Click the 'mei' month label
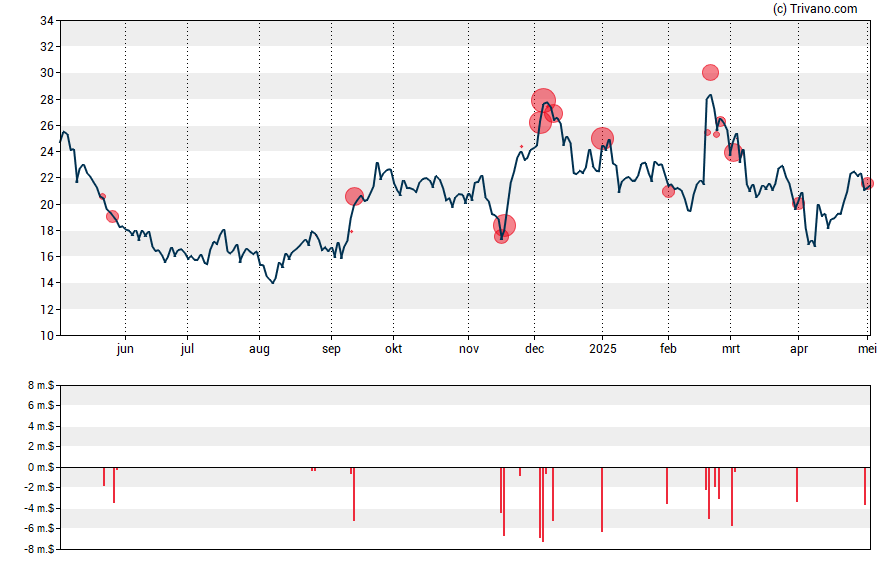888x565 pixels. (867, 349)
